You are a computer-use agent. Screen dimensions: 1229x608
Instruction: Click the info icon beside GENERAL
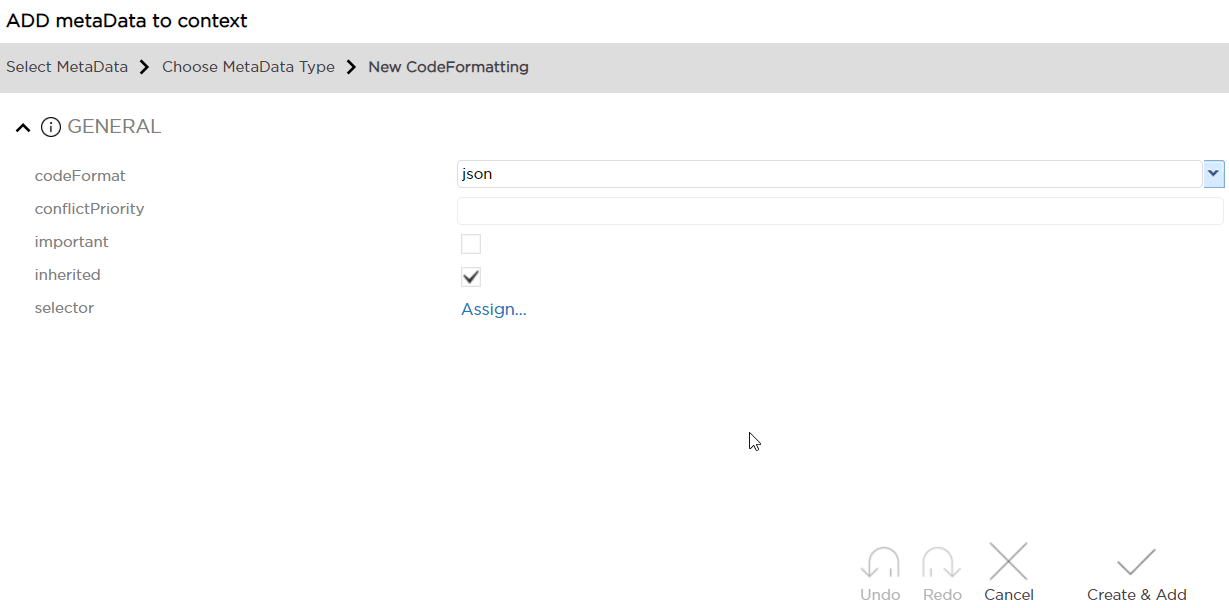pos(51,127)
